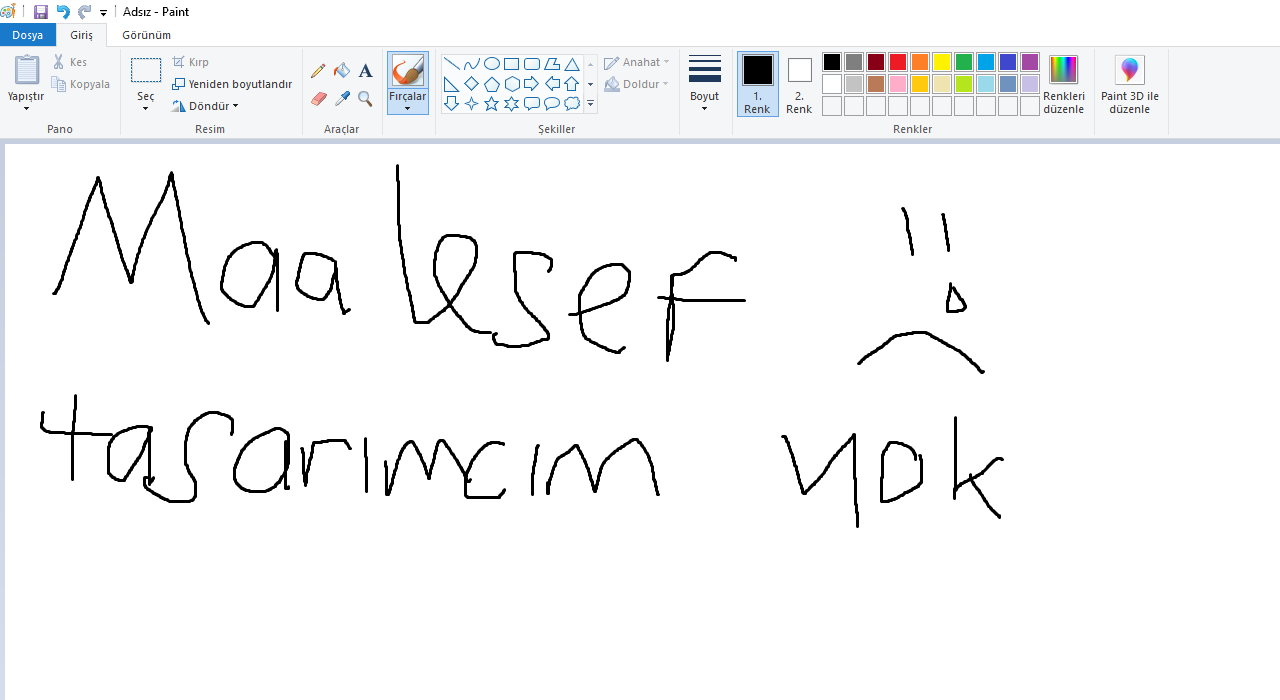The width and height of the screenshot is (1280, 700).
Task: Open the Dosya menu
Action: [28, 35]
